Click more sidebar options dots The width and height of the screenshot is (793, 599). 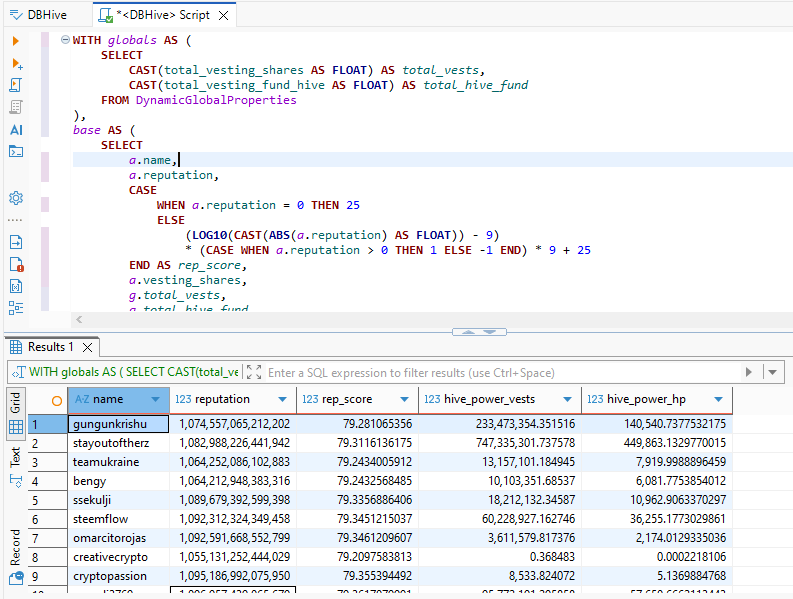click(15, 221)
